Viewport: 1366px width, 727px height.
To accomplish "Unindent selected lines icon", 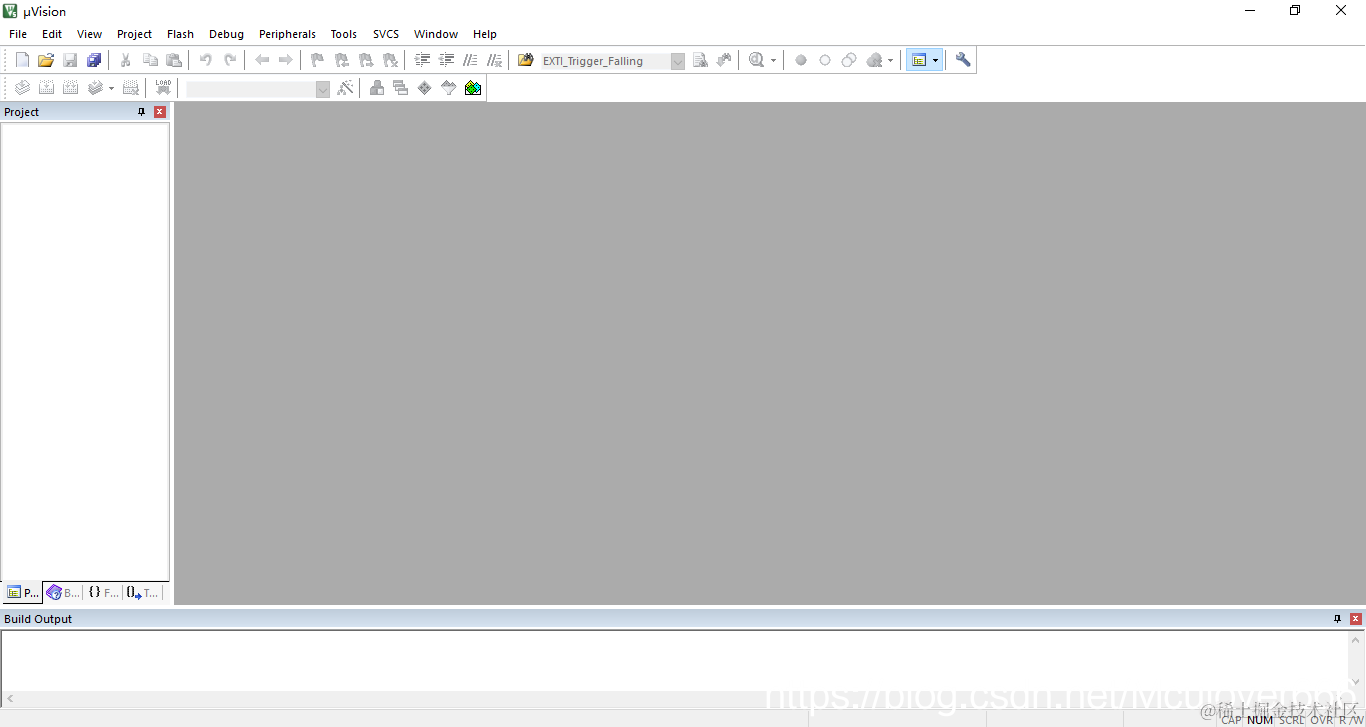I will 446,60.
